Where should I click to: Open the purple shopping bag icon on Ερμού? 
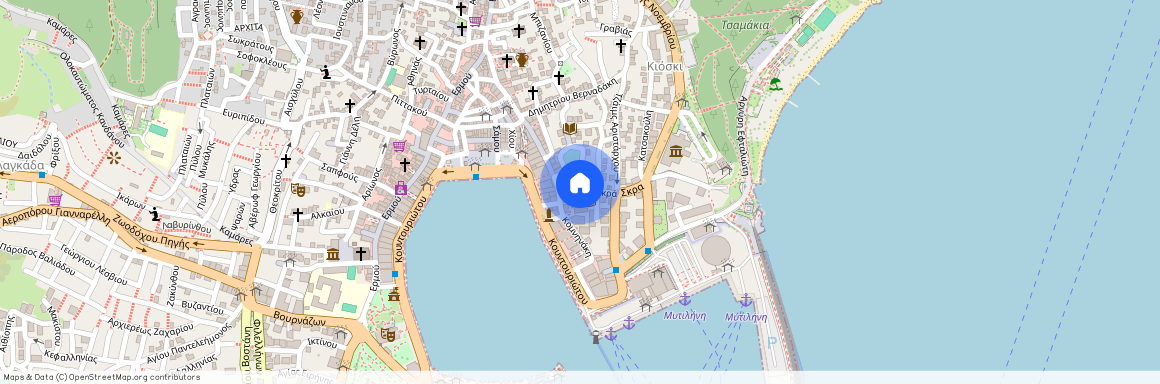[x=400, y=188]
